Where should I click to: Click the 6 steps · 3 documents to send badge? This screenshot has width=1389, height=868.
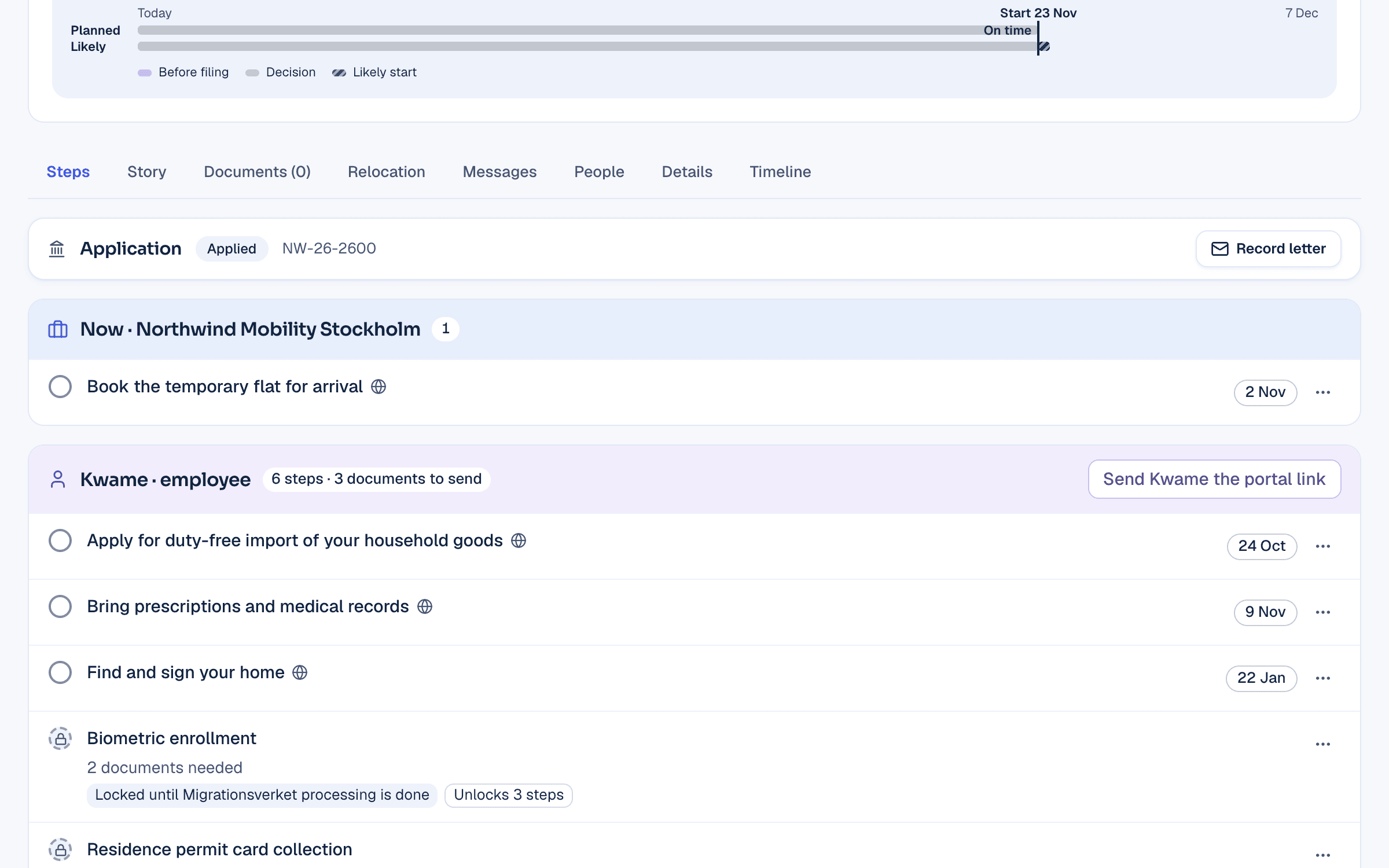click(x=377, y=479)
